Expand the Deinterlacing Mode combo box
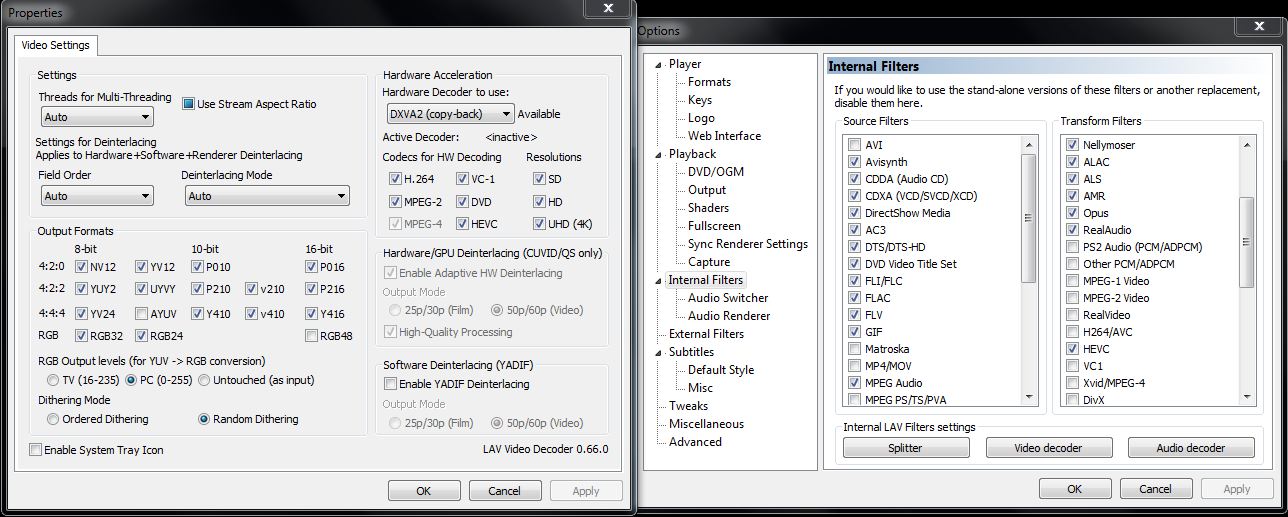This screenshot has width=1288, height=517. [x=265, y=196]
